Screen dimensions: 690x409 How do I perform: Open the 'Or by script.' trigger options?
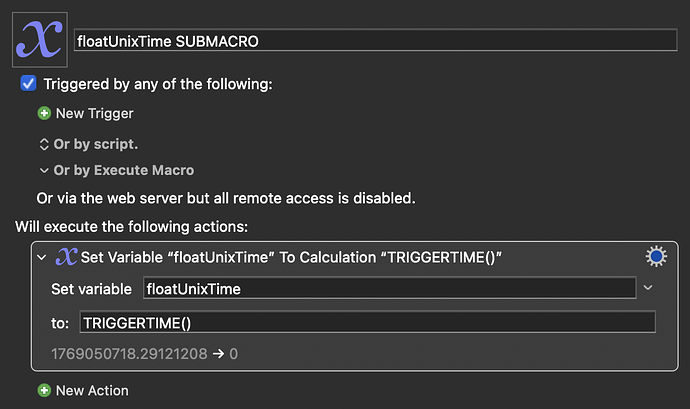[89, 143]
